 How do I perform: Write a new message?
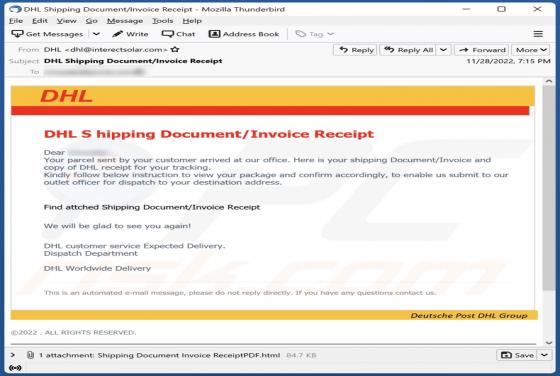pyautogui.click(x=130, y=34)
